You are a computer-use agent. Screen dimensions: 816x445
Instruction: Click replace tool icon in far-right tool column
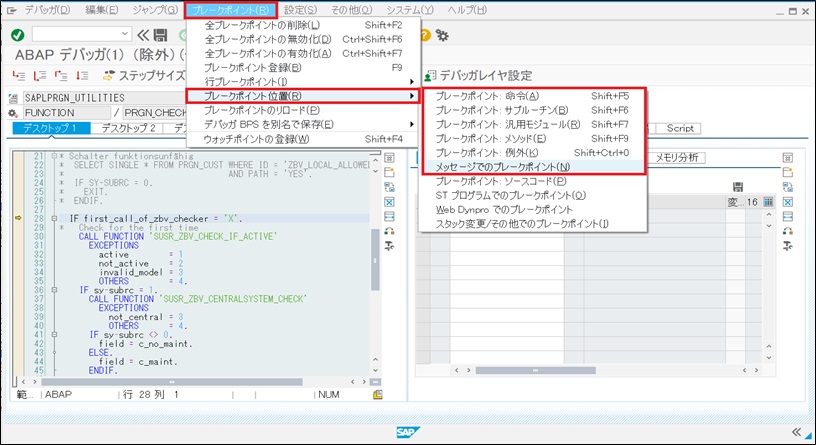(x=787, y=187)
